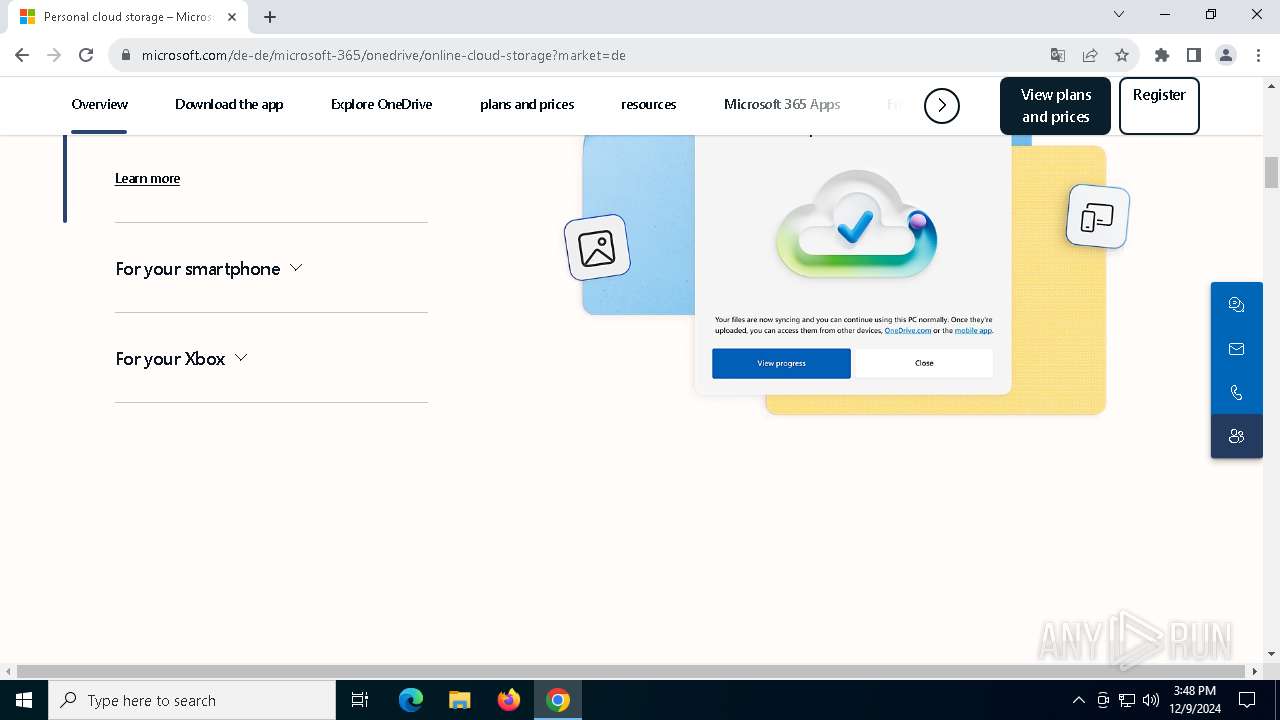Open the Explore OneDrive tab
This screenshot has height=720, width=1280.
[x=381, y=104]
